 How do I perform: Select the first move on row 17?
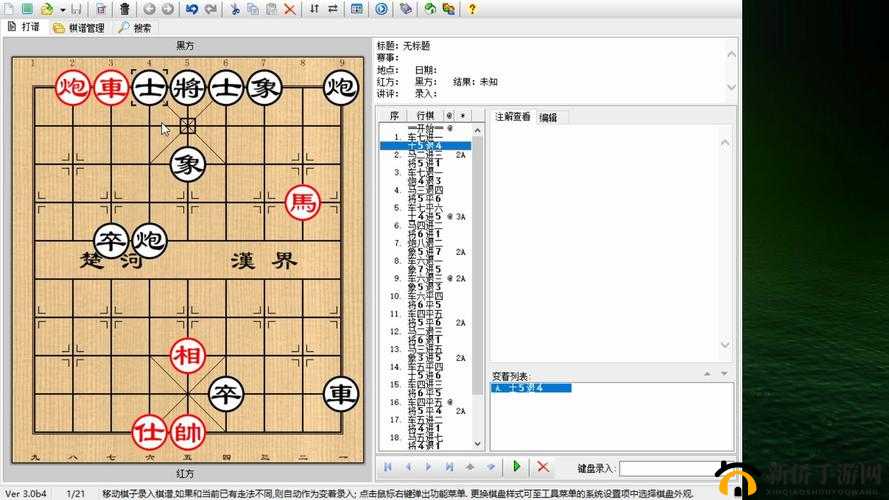tap(425, 420)
